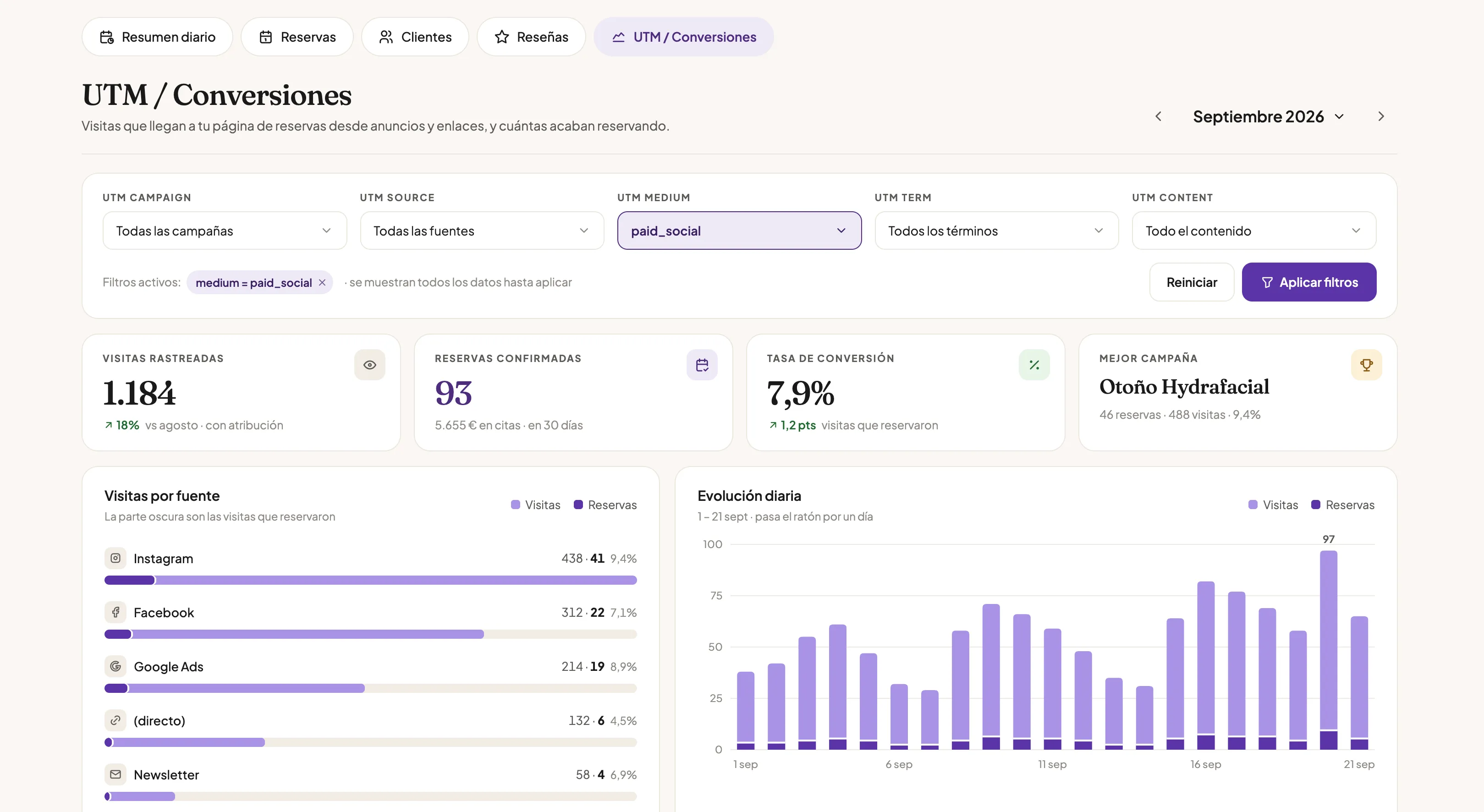
Task: Click the Google Ads source icon
Action: (x=115, y=666)
